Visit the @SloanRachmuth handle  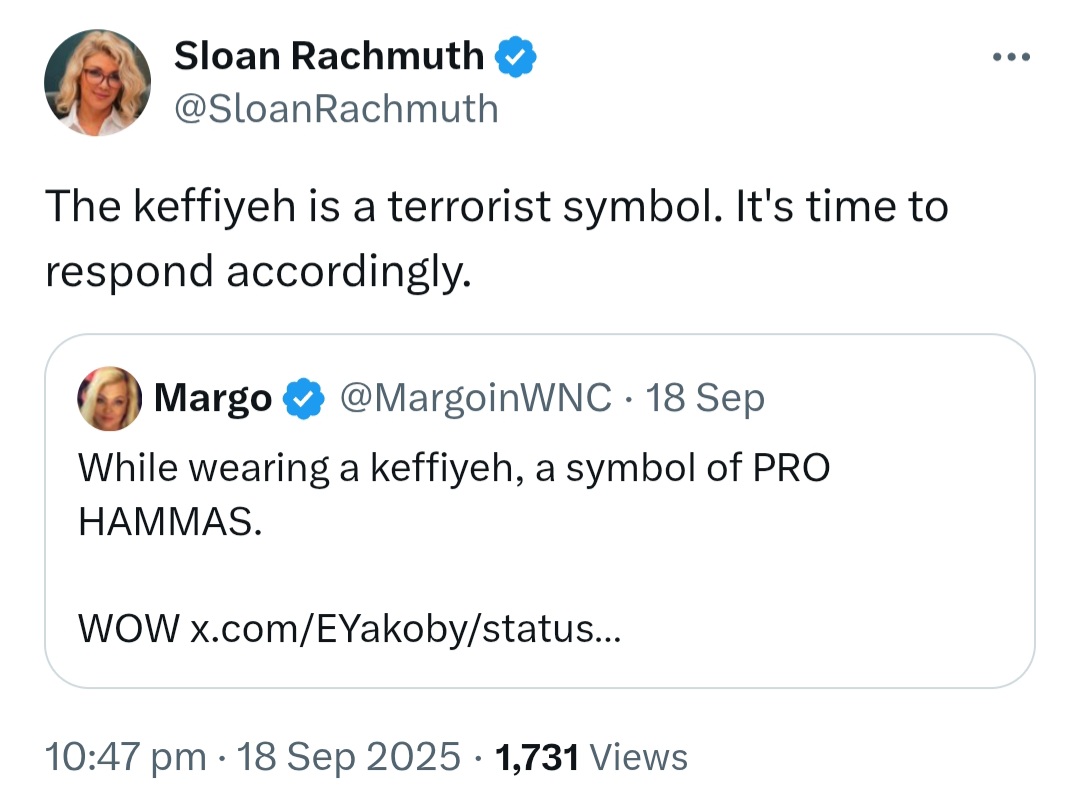pyautogui.click(x=336, y=108)
